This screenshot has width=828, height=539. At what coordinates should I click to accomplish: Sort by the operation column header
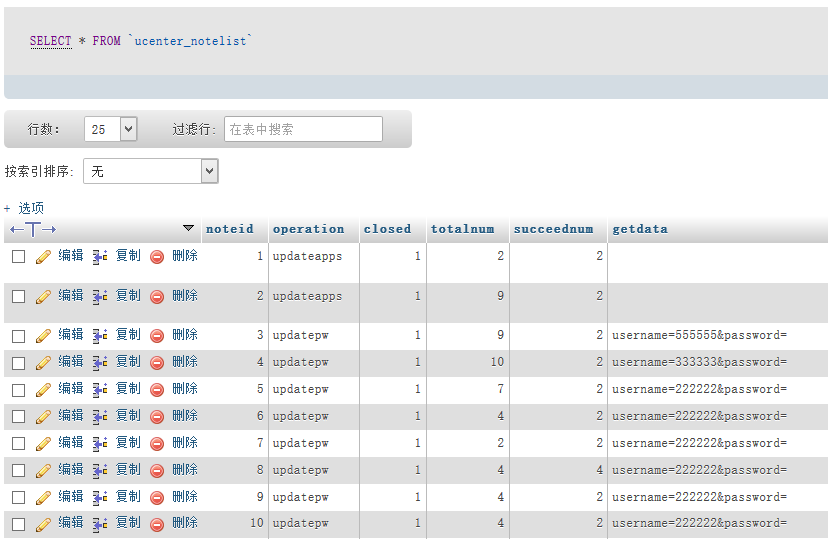coord(308,229)
